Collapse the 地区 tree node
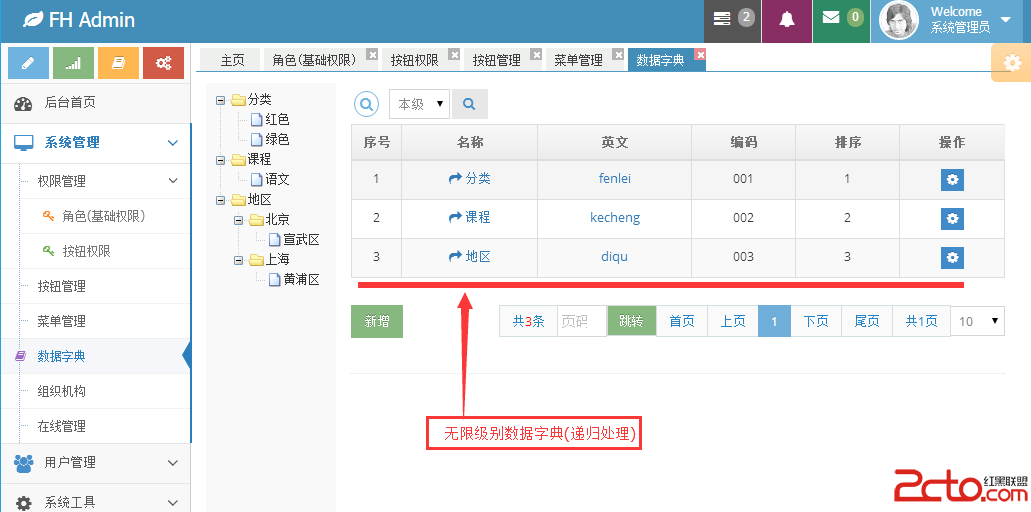This screenshot has width=1031, height=512. [x=220, y=200]
